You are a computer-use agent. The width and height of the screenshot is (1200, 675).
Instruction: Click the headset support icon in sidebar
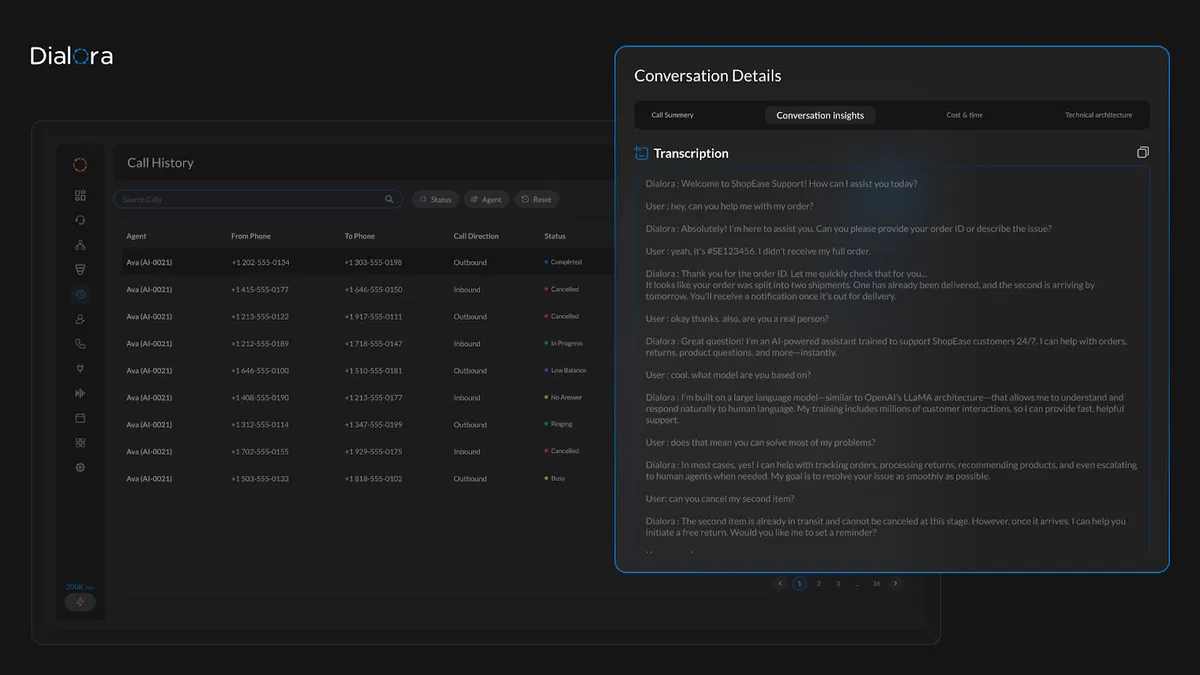pyautogui.click(x=80, y=220)
